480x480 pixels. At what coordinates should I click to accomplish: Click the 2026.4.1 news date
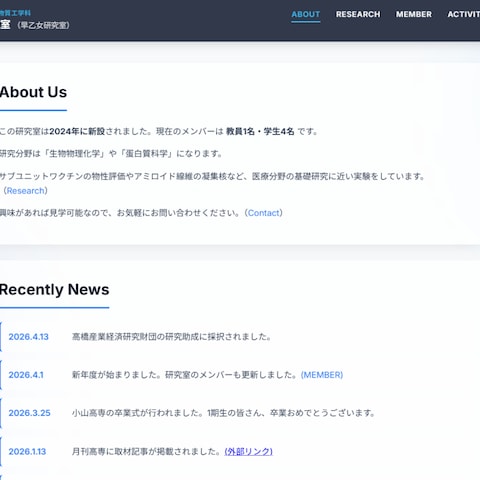point(26,375)
